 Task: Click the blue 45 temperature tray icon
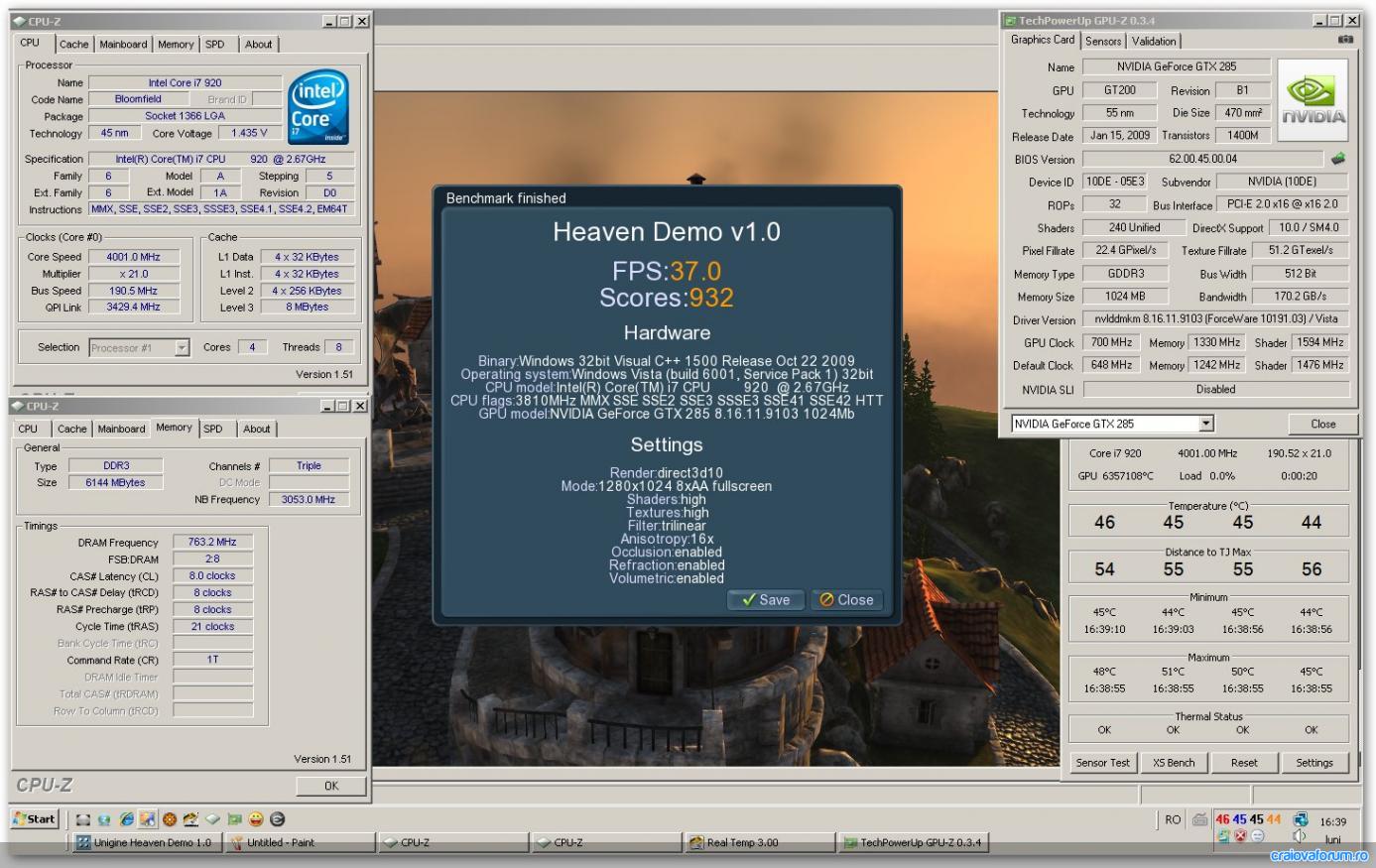pos(1240,819)
